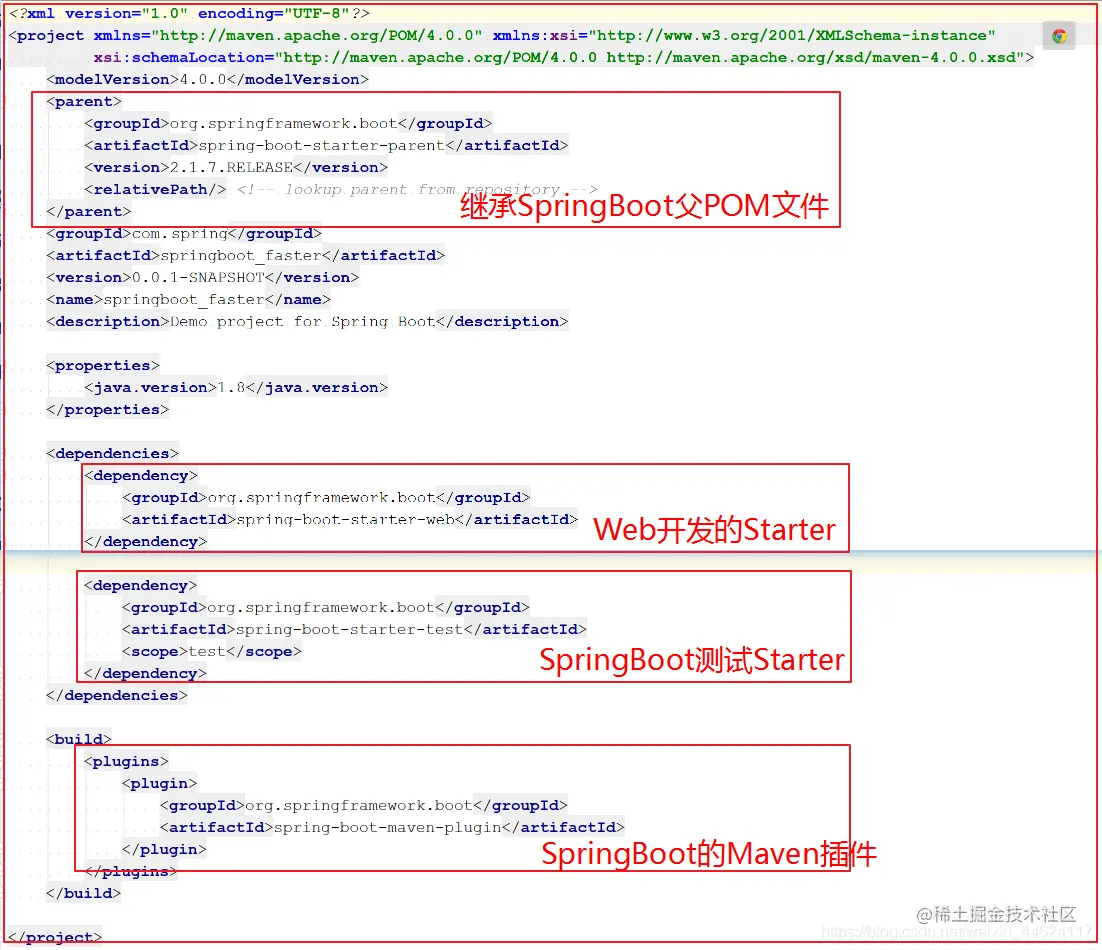Click the blog.csdn.net watermark link

click(x=957, y=932)
